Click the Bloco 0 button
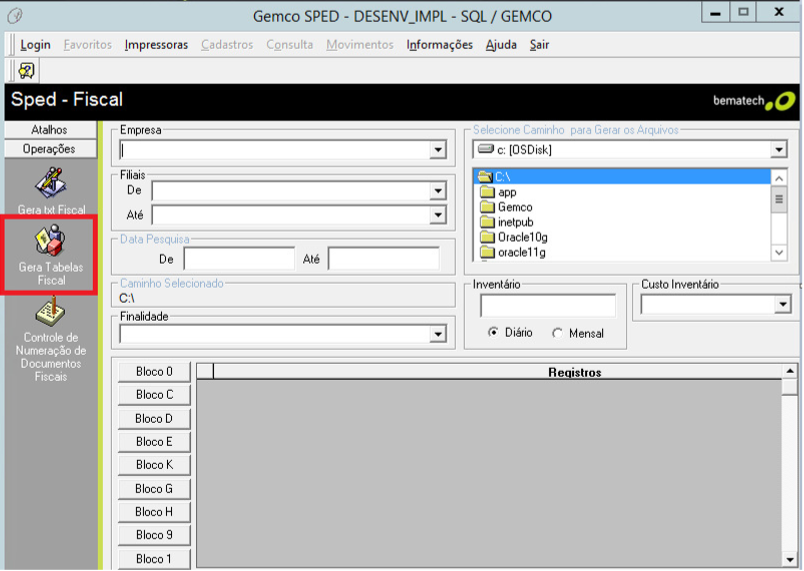This screenshot has width=804, height=571. 154,372
